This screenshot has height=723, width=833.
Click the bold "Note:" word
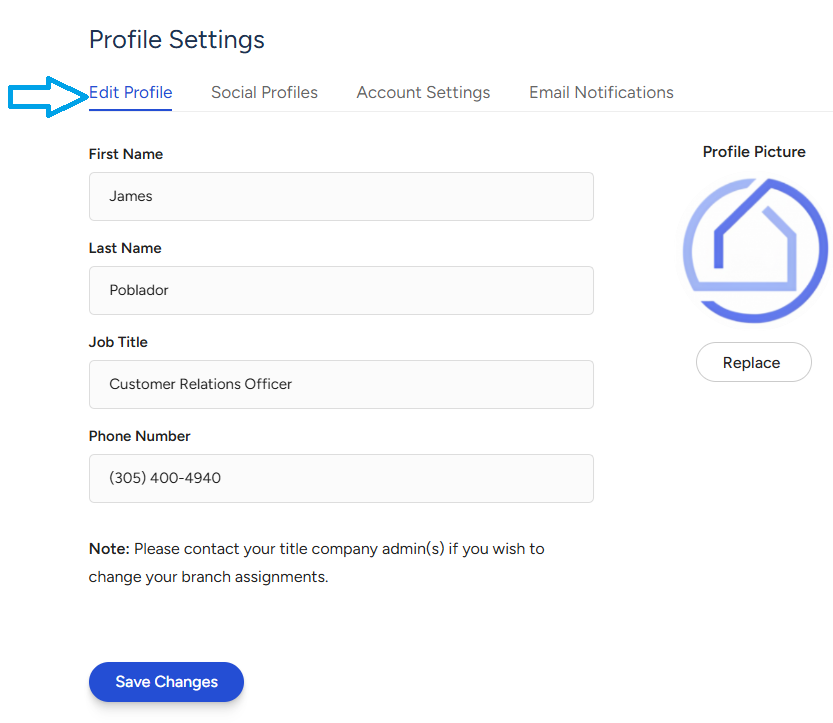[x=109, y=549]
